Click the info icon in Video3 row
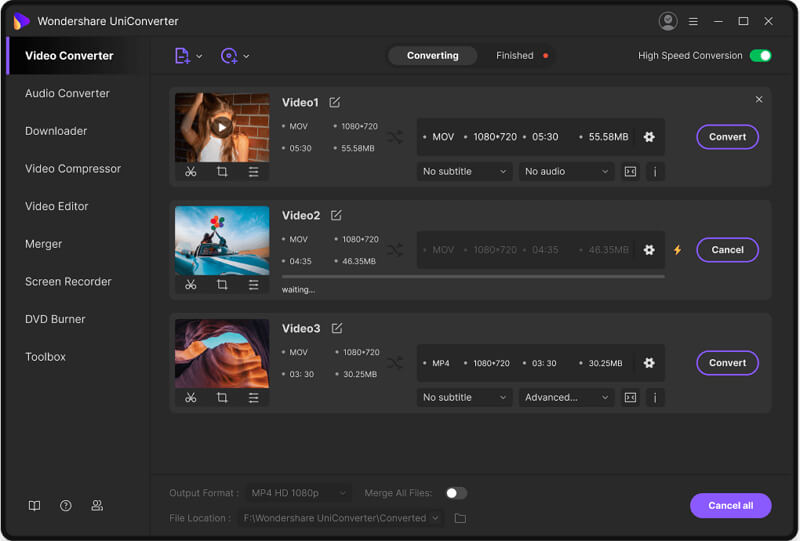Image resolution: width=800 pixels, height=541 pixels. click(655, 397)
